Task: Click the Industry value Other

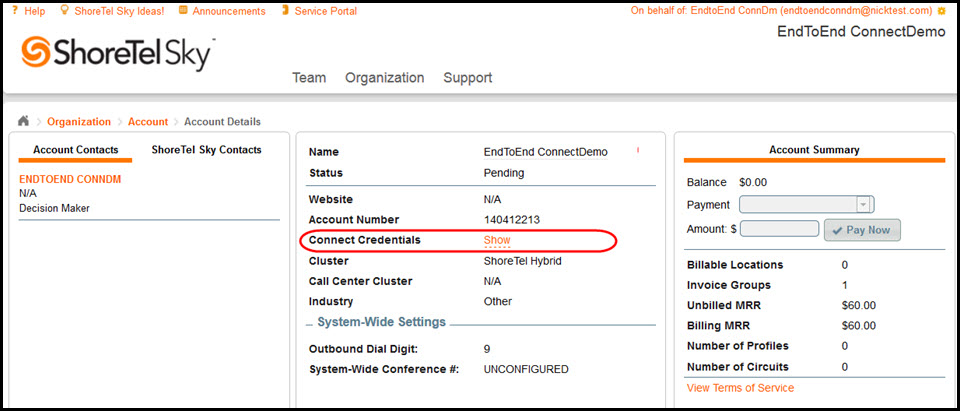Action: 498,301
